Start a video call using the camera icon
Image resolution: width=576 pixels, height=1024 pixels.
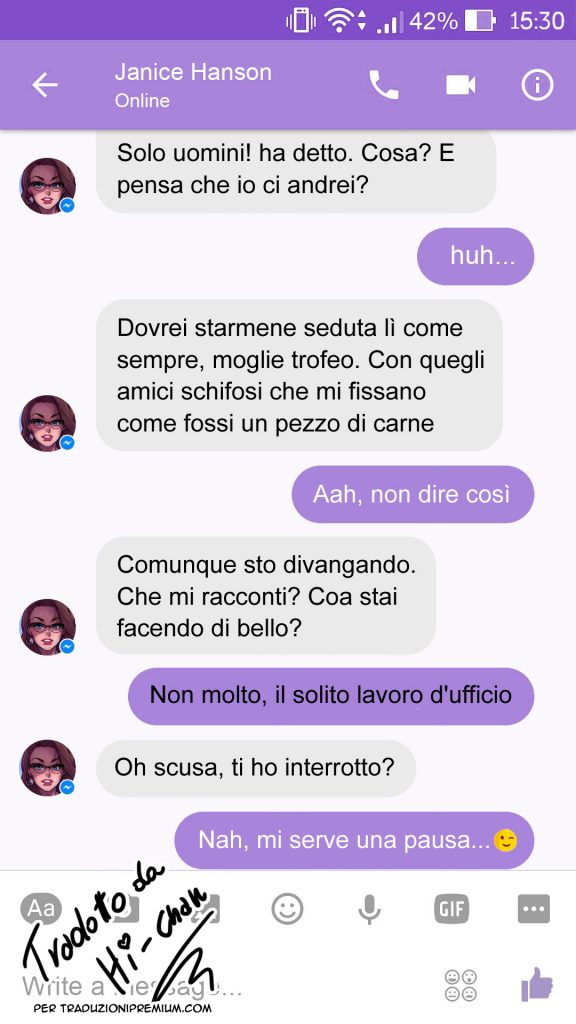point(460,85)
